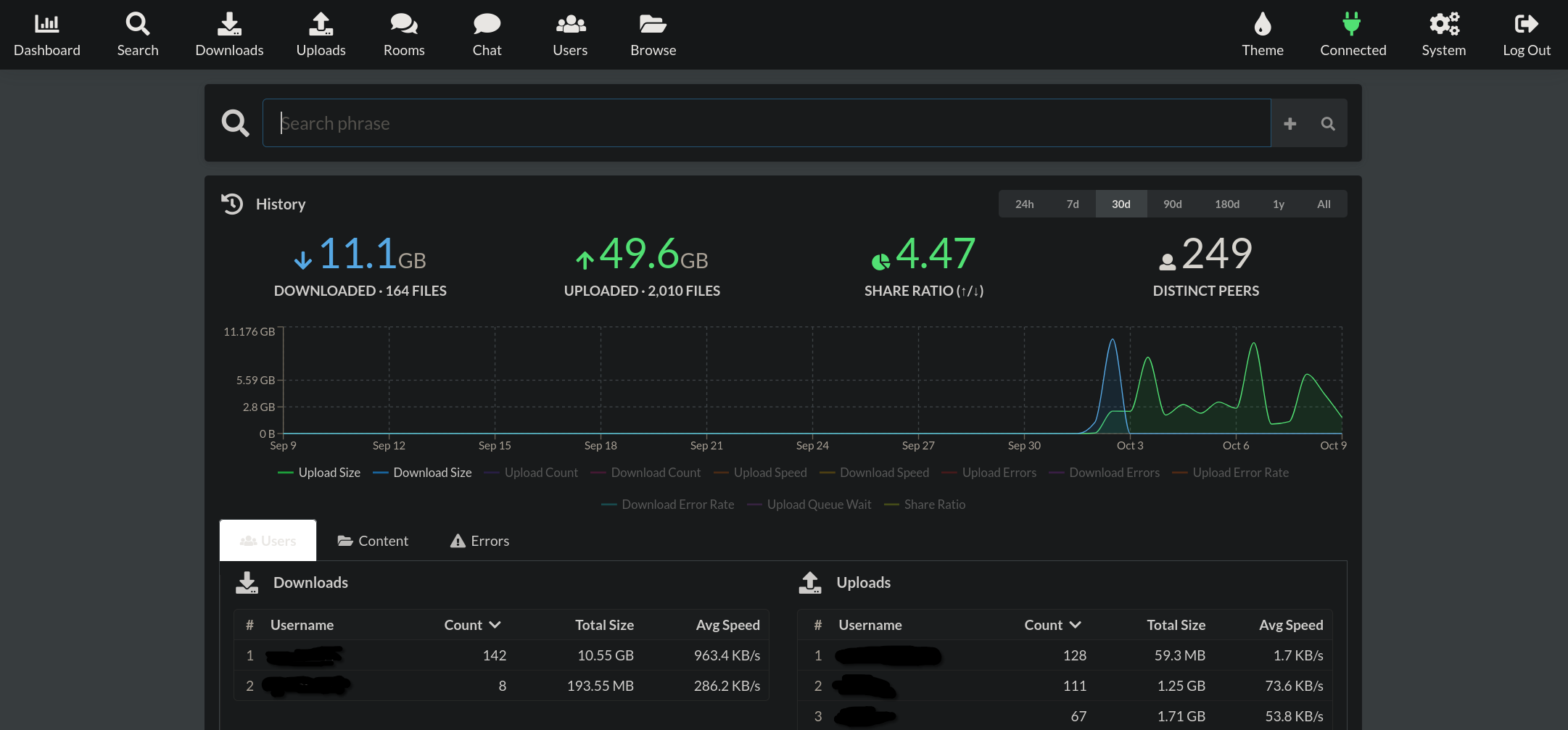Show the Upload Errors chart series
Viewport: 1568px width, 730px height.
tap(989, 473)
